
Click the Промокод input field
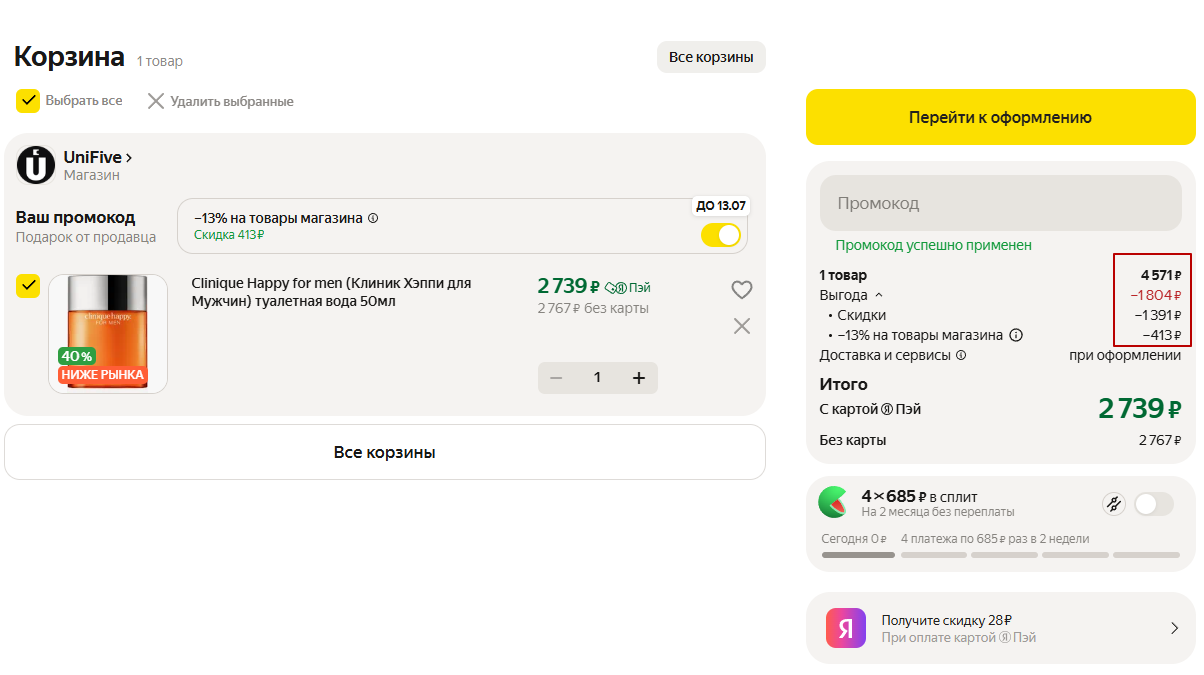coord(1000,203)
